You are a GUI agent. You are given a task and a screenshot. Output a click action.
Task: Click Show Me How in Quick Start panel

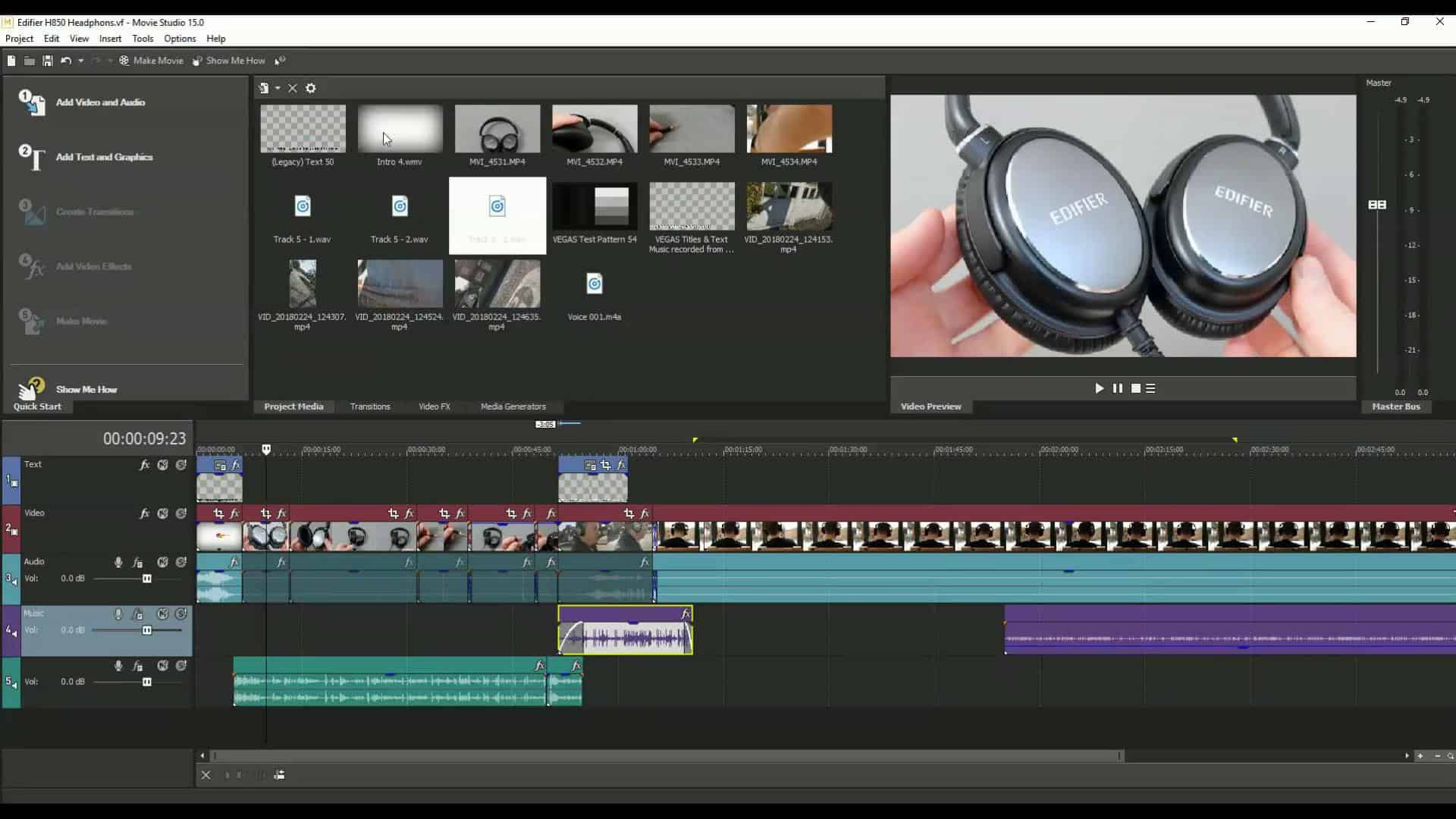86,389
